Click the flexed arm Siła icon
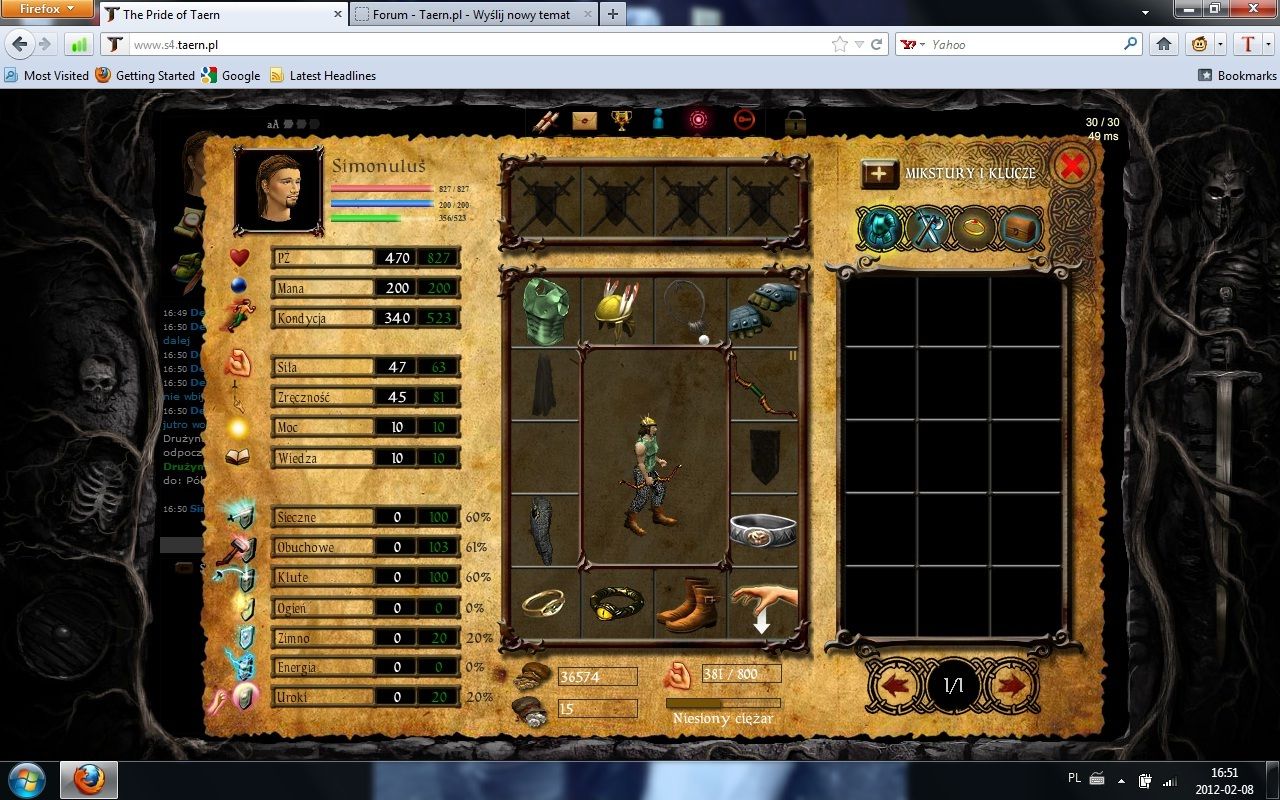Screen dimensions: 1280x800 tap(238, 362)
